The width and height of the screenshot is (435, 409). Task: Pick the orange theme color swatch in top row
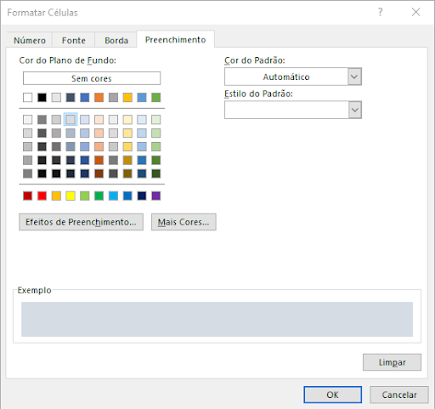(x=99, y=97)
